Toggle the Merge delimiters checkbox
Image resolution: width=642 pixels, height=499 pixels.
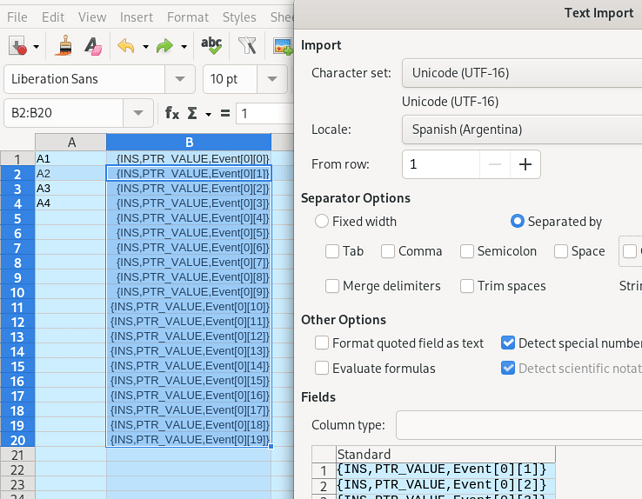(332, 286)
